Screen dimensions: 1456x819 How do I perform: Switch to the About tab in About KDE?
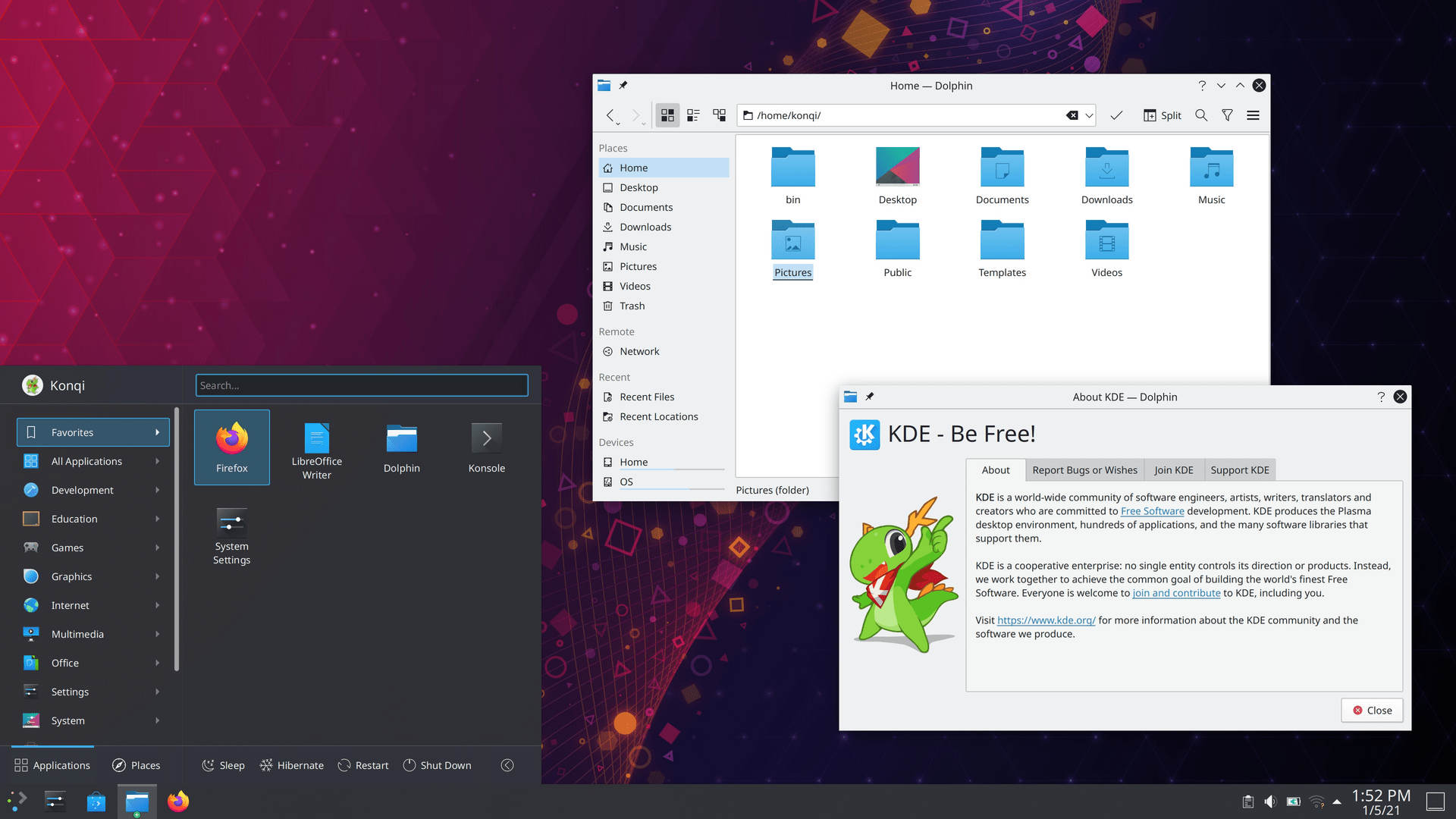coord(996,470)
